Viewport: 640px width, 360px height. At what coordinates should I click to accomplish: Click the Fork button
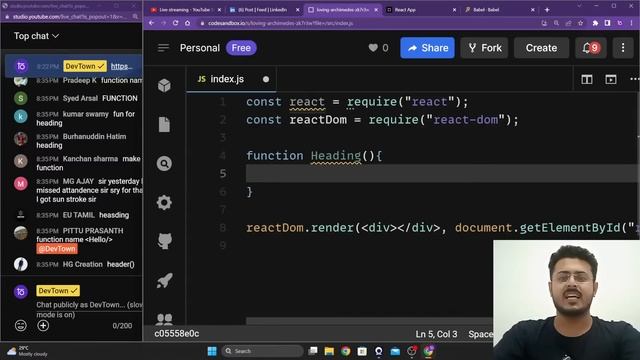(x=484, y=48)
